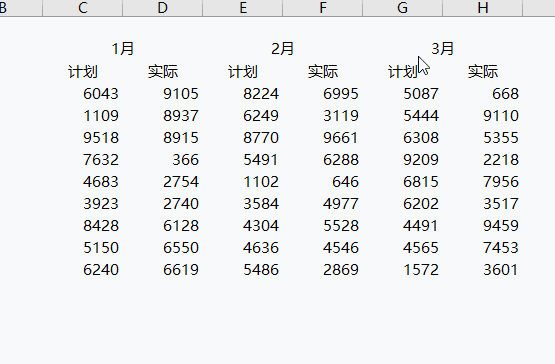Screen dimensions: 555x364
Task: Click the cell containing 366
Action: click(x=162, y=160)
